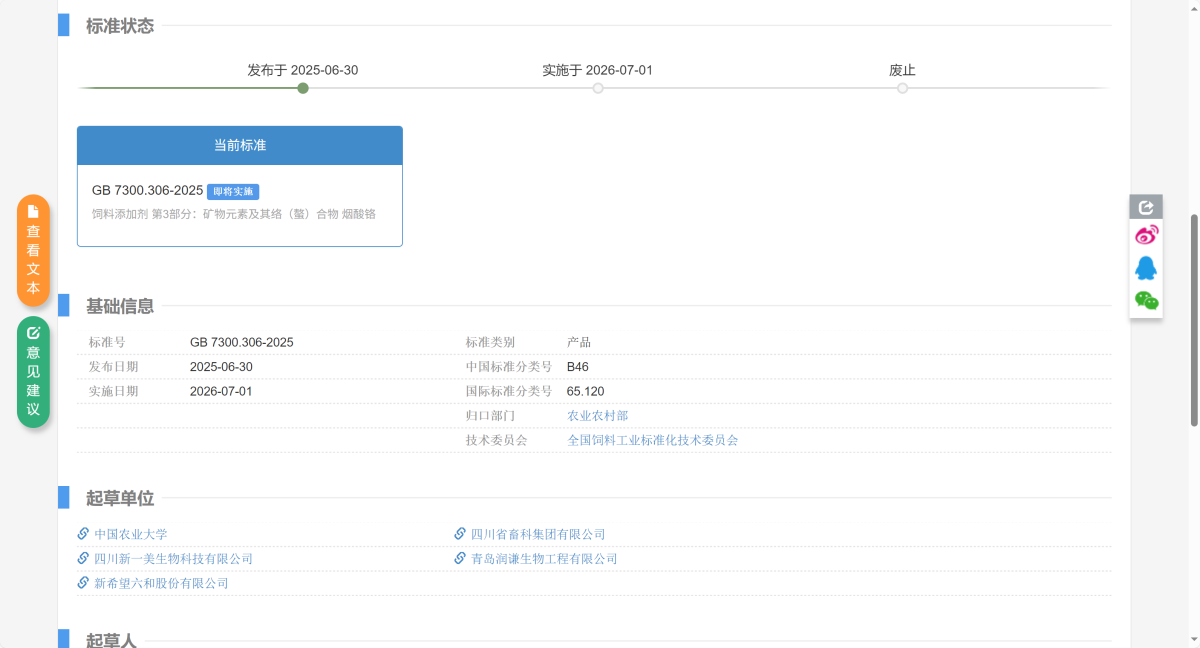This screenshot has width=1200, height=648.
Task: Open 全国饲料工业标准化技术委员会 link
Action: [x=652, y=440]
